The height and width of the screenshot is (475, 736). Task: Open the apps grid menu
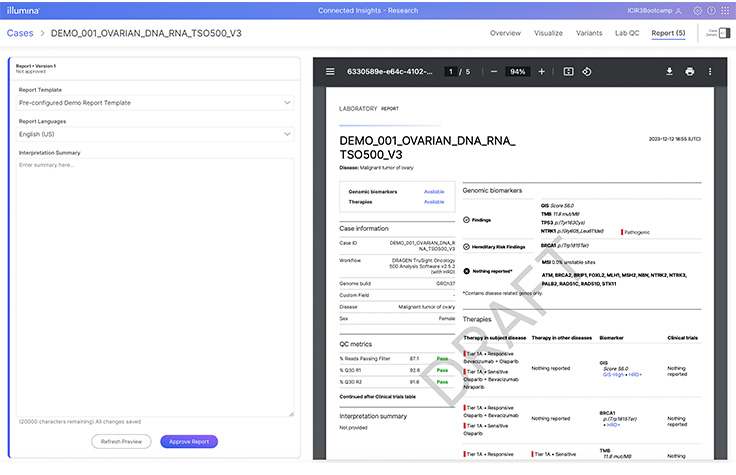pyautogui.click(x=723, y=10)
